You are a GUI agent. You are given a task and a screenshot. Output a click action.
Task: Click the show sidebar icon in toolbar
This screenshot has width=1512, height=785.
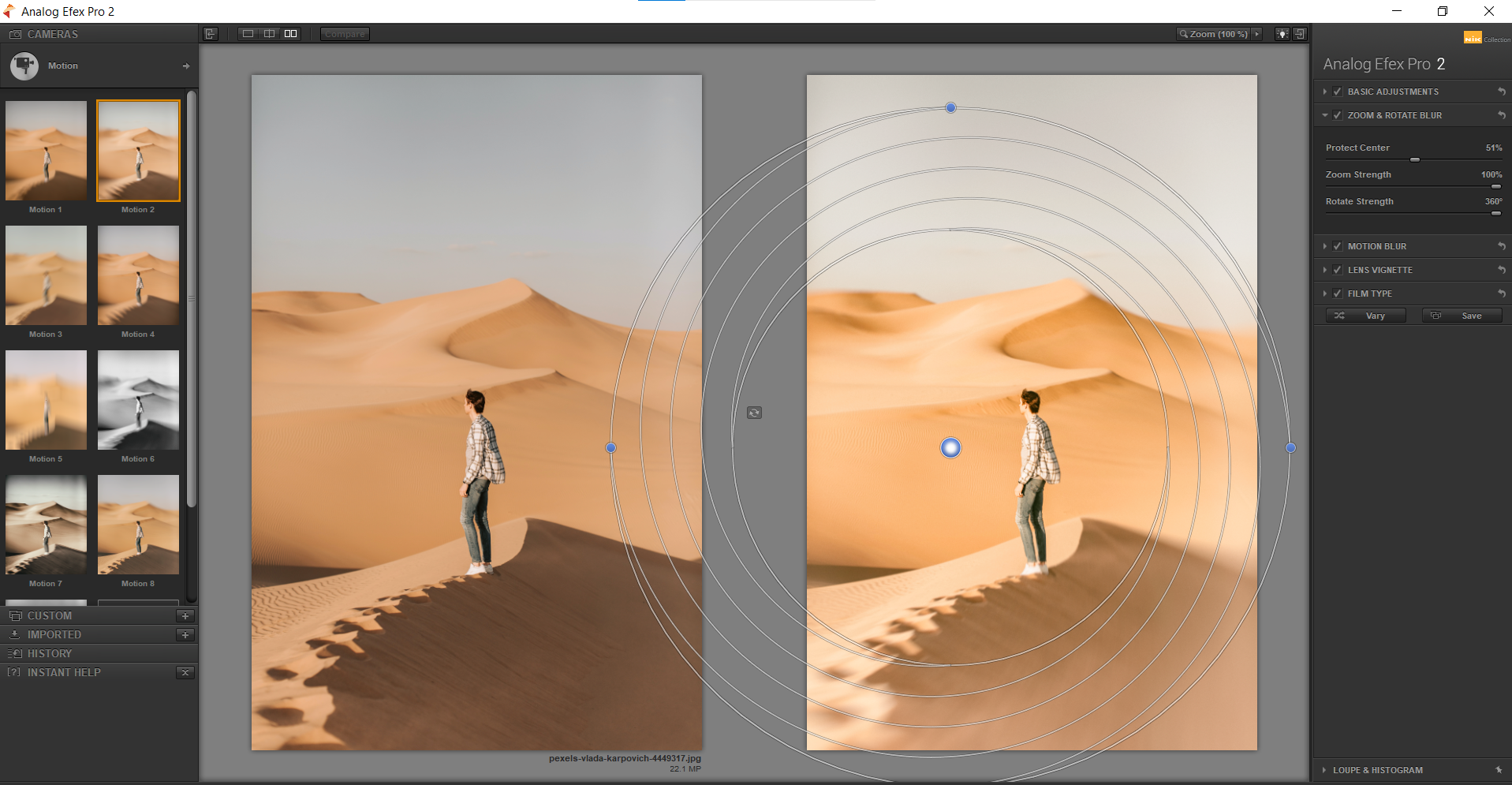(210, 33)
